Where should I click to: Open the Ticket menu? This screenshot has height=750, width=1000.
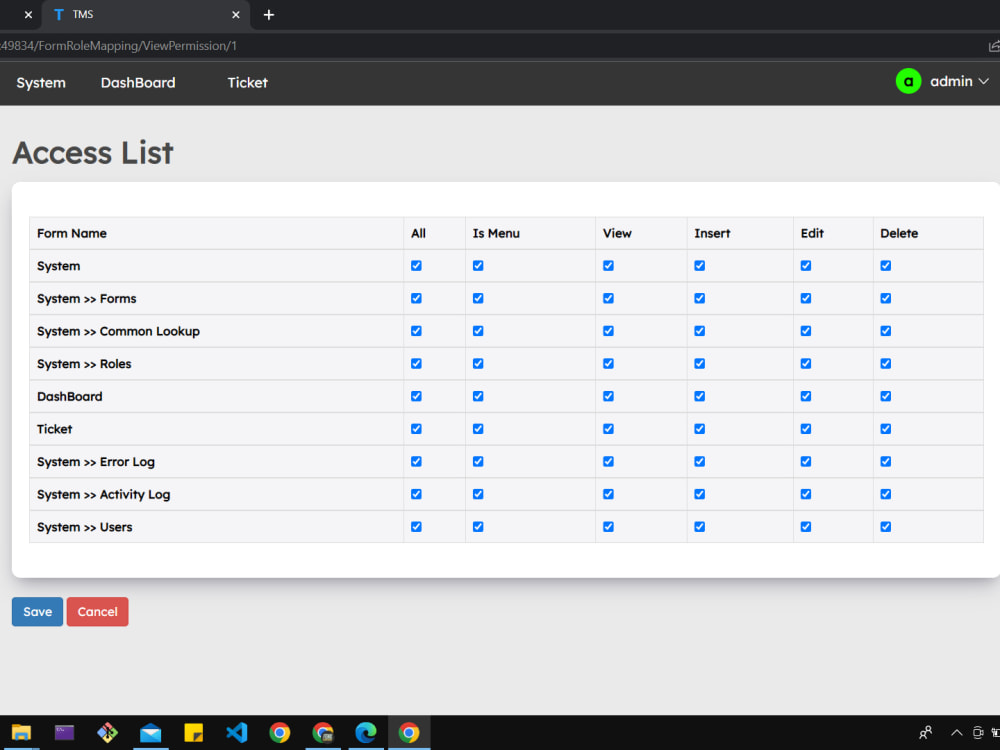[247, 83]
